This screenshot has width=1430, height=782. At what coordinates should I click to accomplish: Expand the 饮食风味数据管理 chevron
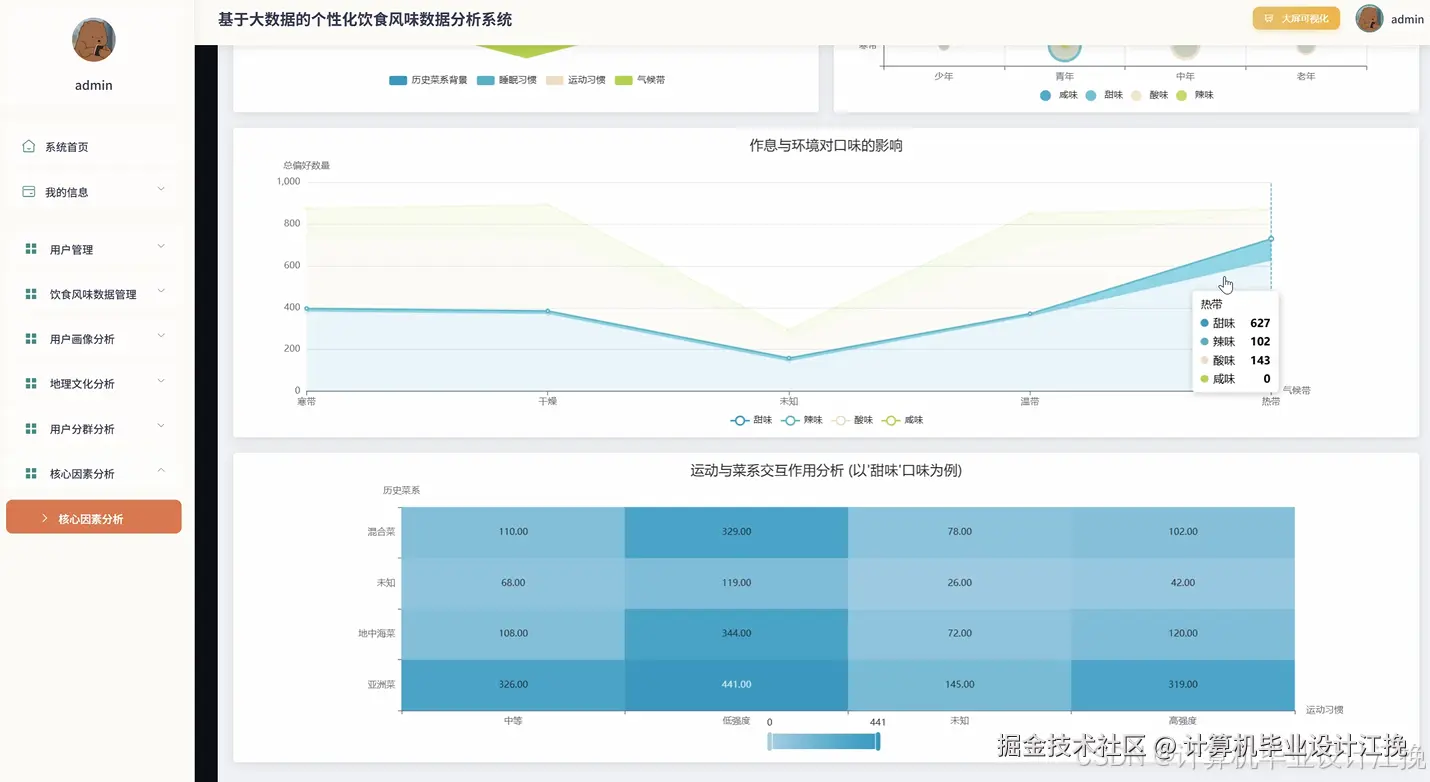click(x=161, y=292)
